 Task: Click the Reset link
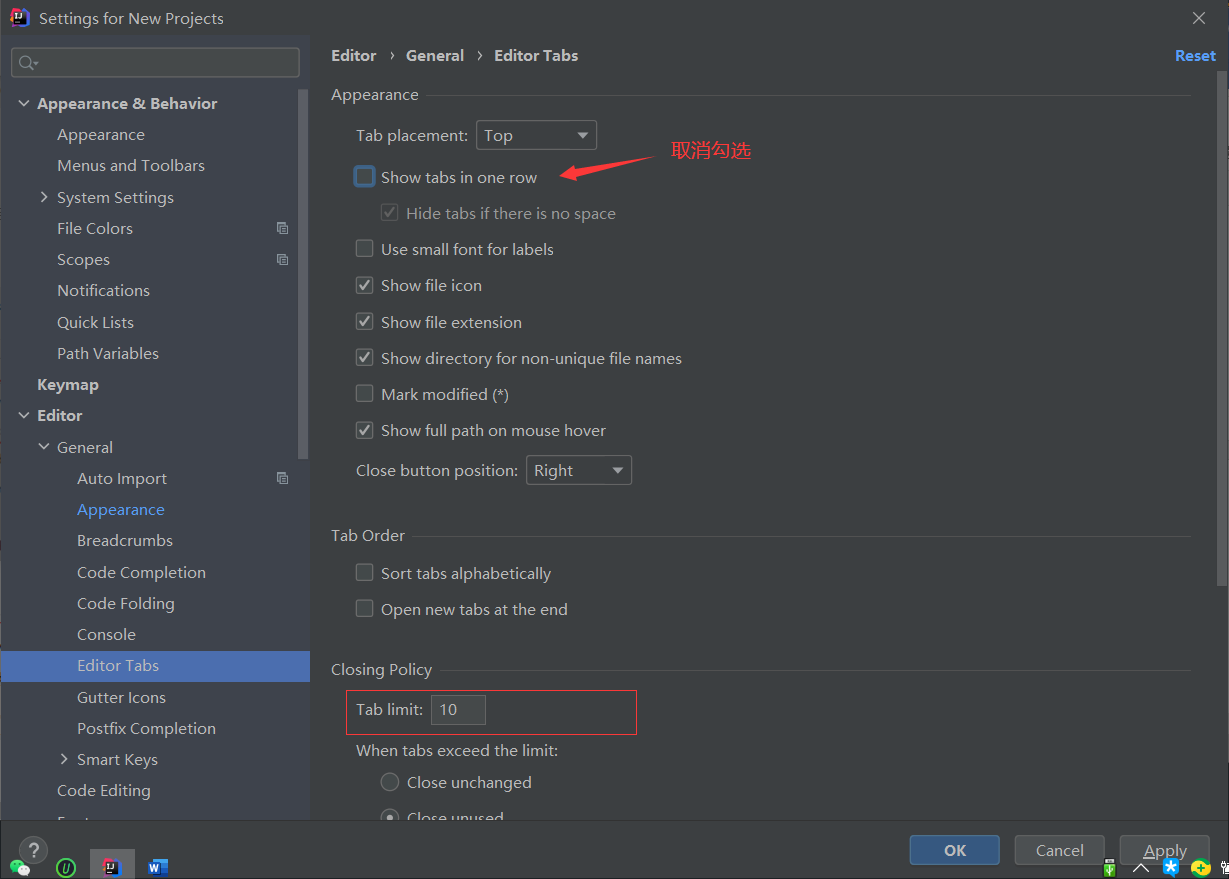pos(1194,56)
